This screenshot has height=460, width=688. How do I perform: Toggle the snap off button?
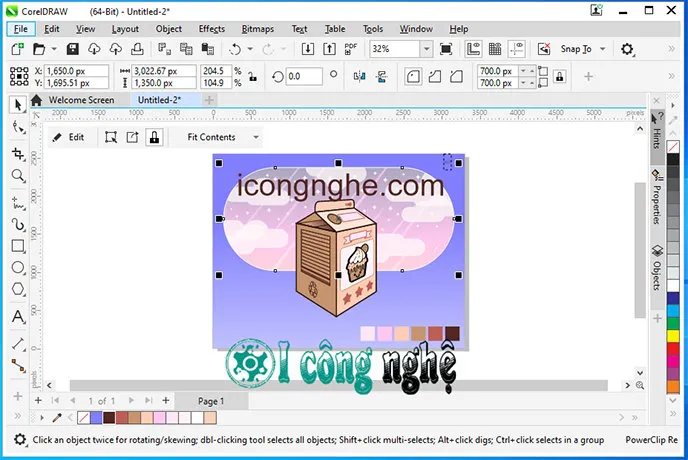[544, 49]
